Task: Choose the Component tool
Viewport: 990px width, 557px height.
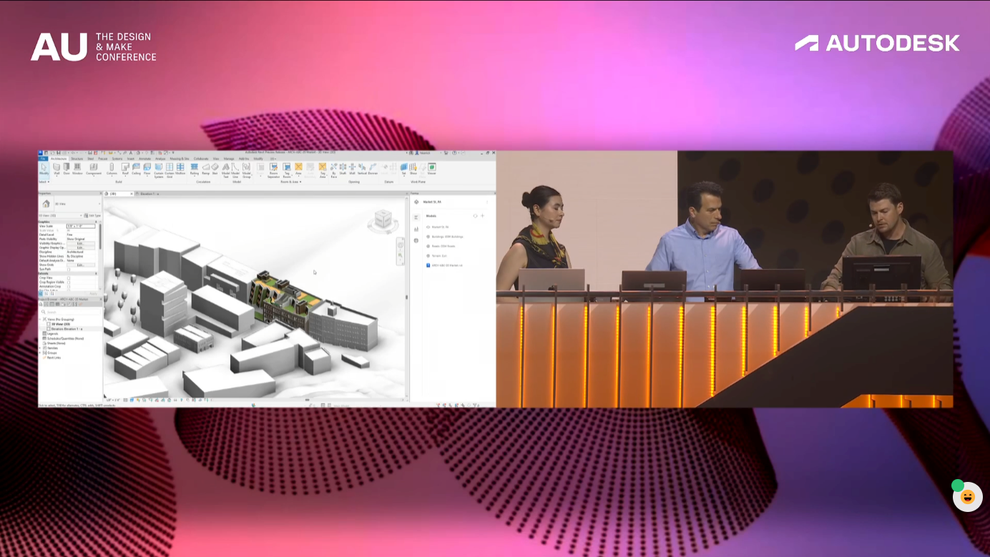Action: tap(93, 169)
